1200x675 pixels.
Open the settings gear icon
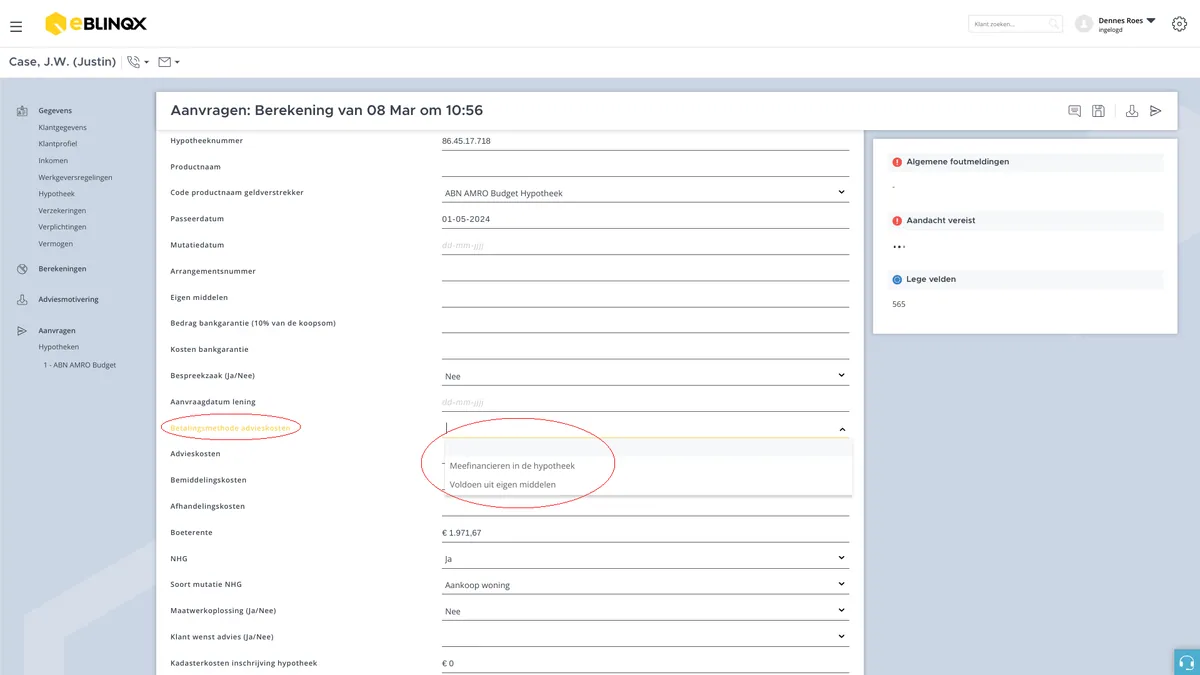point(1179,24)
